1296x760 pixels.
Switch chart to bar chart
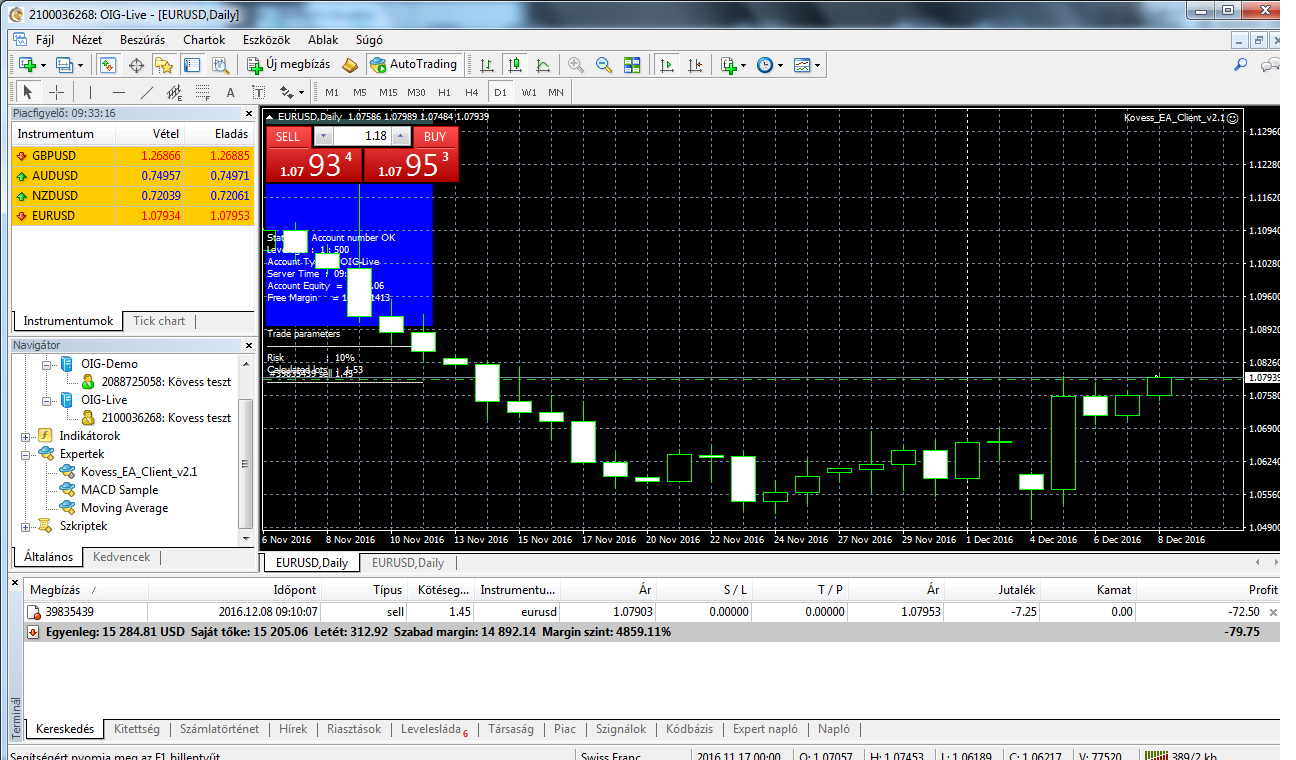(x=487, y=64)
